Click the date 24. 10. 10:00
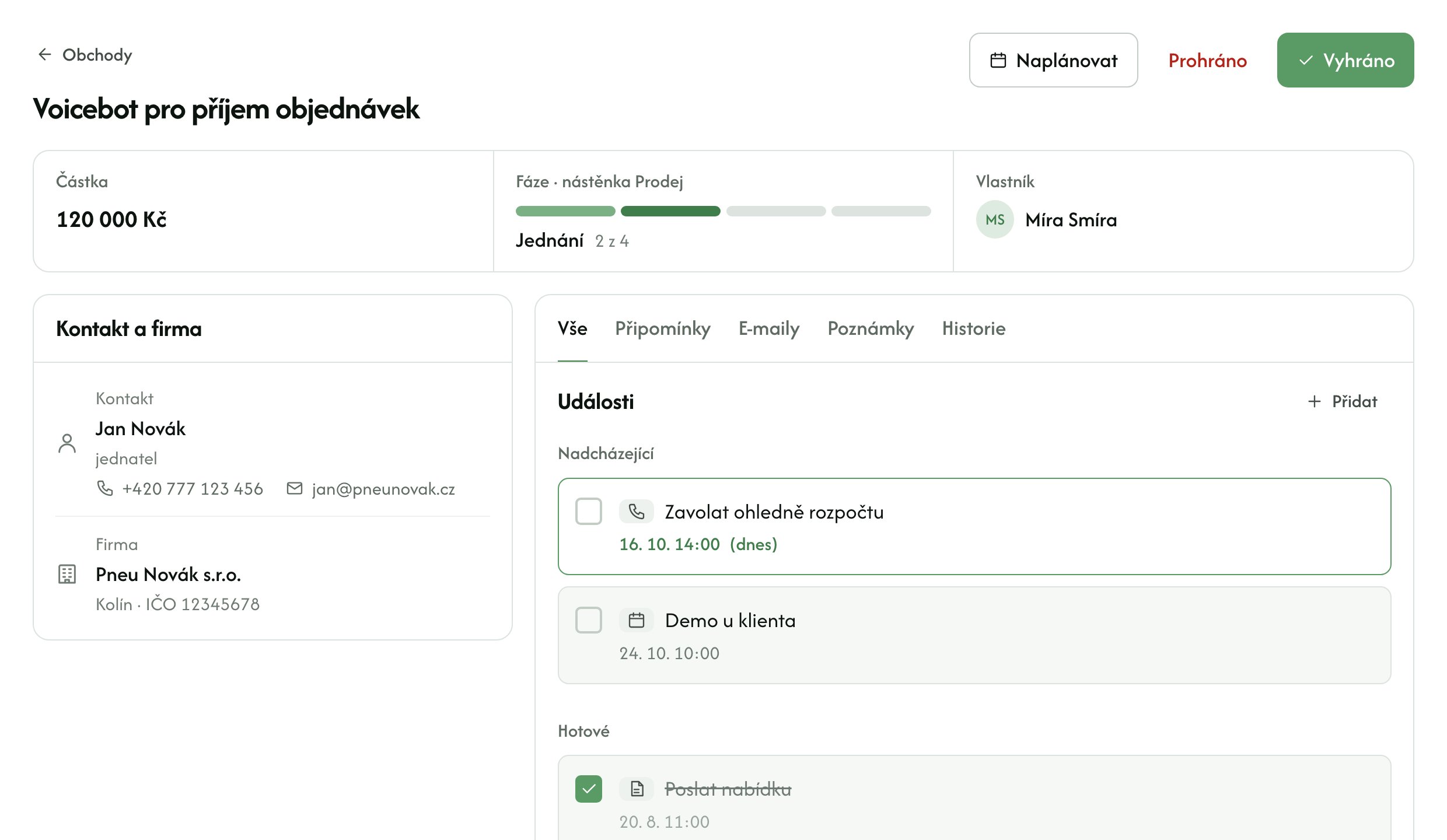The height and width of the screenshot is (840, 1447). [x=669, y=653]
